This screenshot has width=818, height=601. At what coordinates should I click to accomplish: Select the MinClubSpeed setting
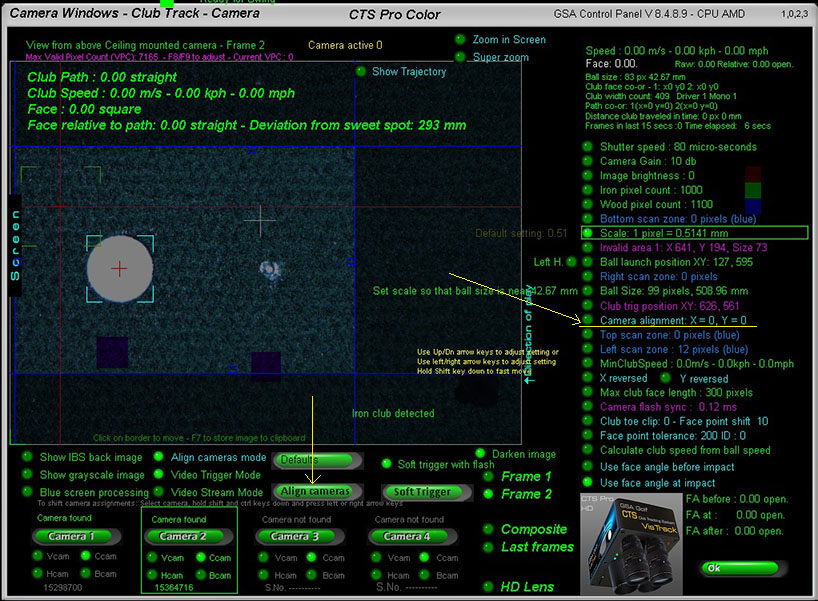click(587, 364)
